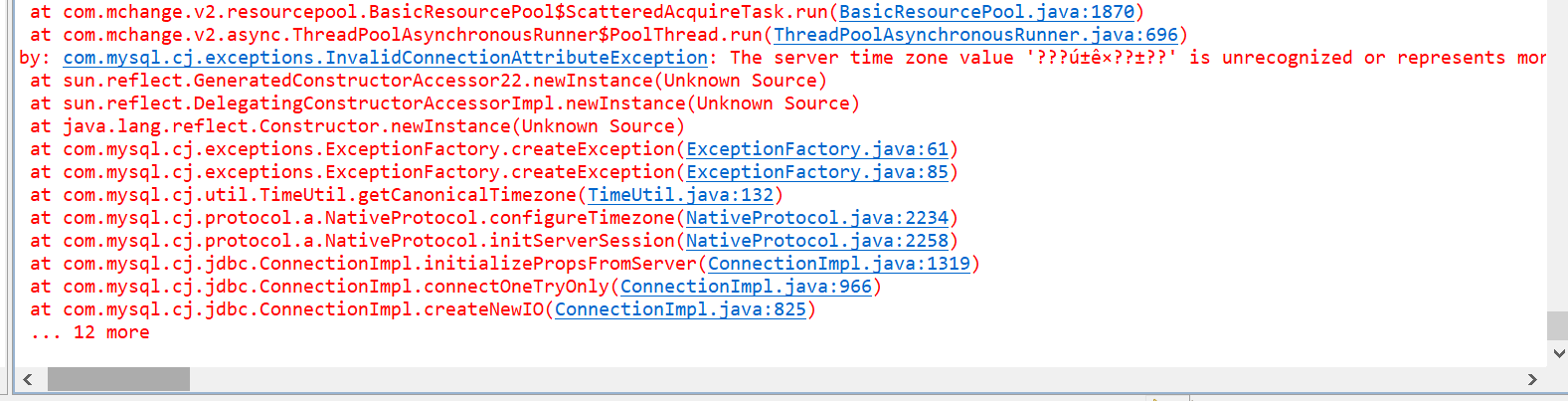1568x401 pixels.
Task: Click the horizontal scrollbar thumb
Action: pos(118,379)
